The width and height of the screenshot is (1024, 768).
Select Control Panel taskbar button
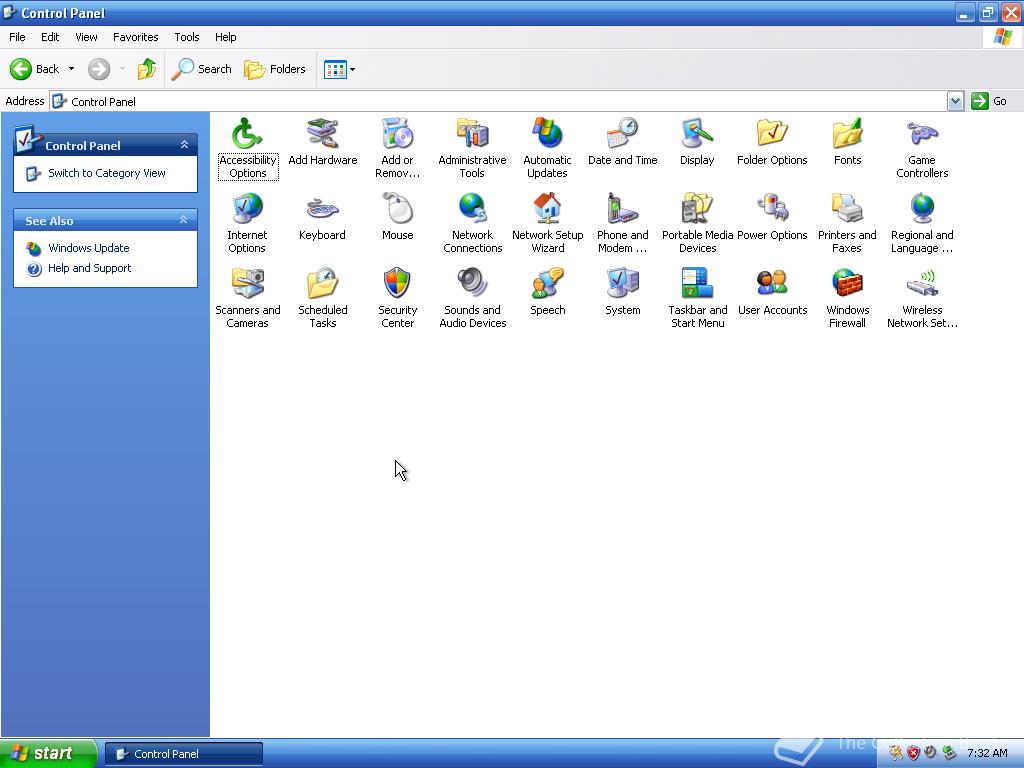point(184,754)
